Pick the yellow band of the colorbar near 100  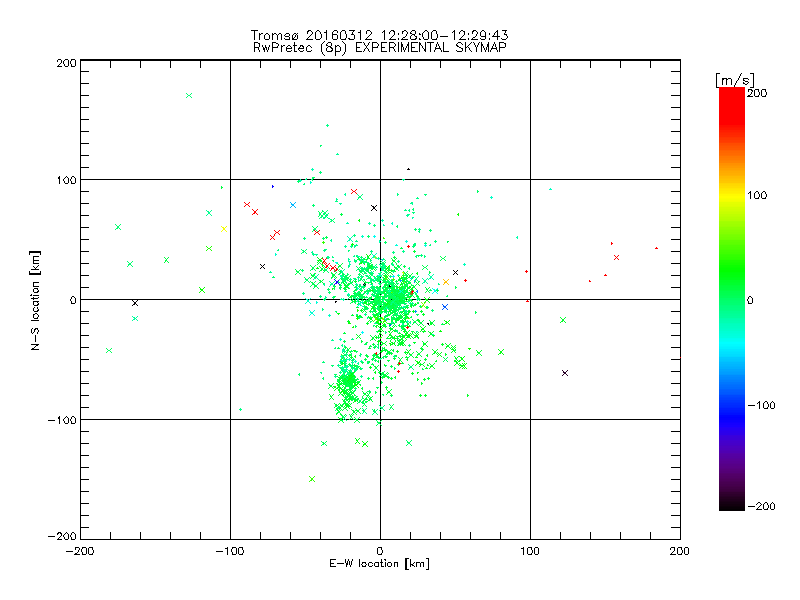[732, 196]
